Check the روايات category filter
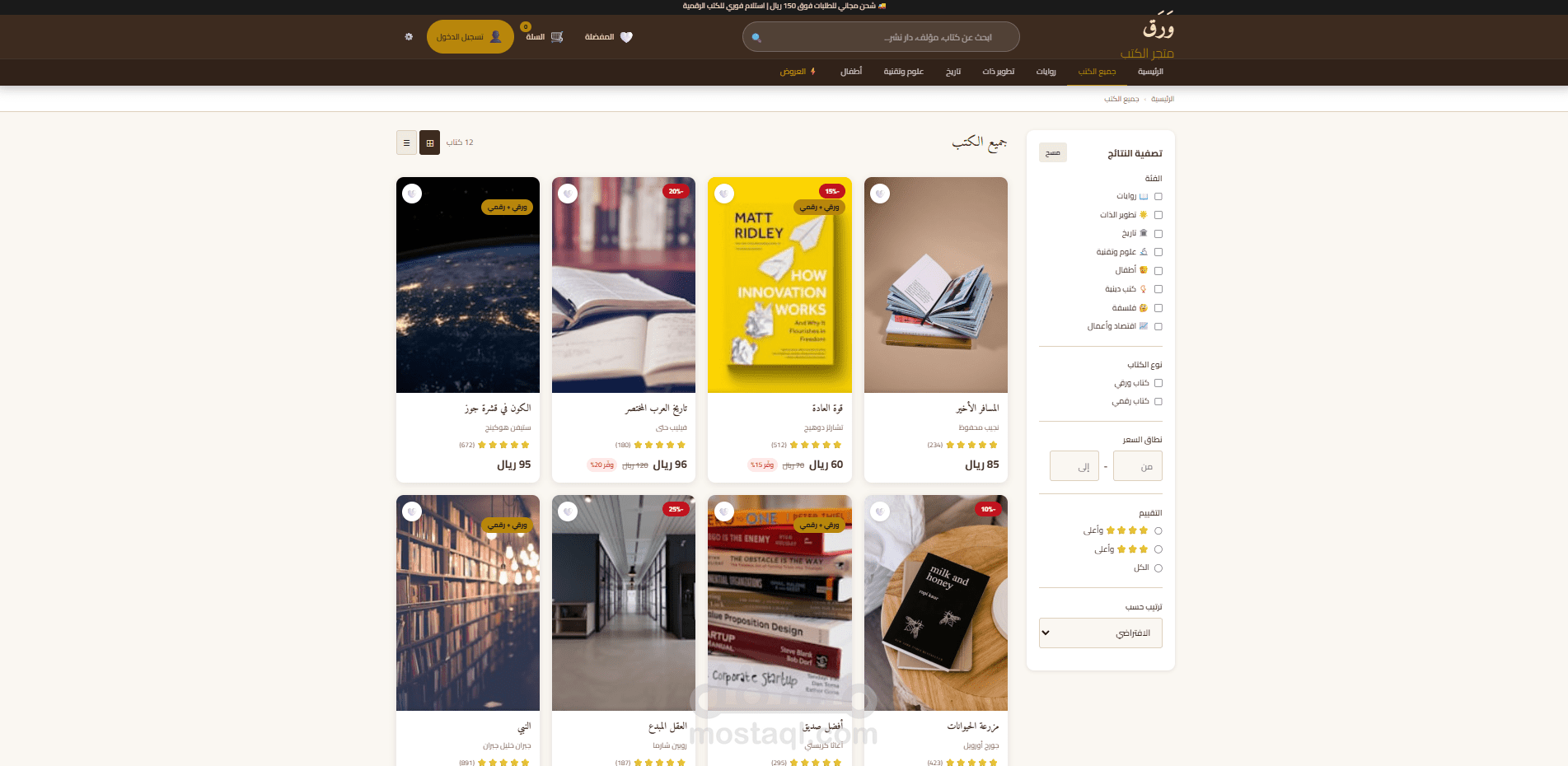 coord(1158,196)
